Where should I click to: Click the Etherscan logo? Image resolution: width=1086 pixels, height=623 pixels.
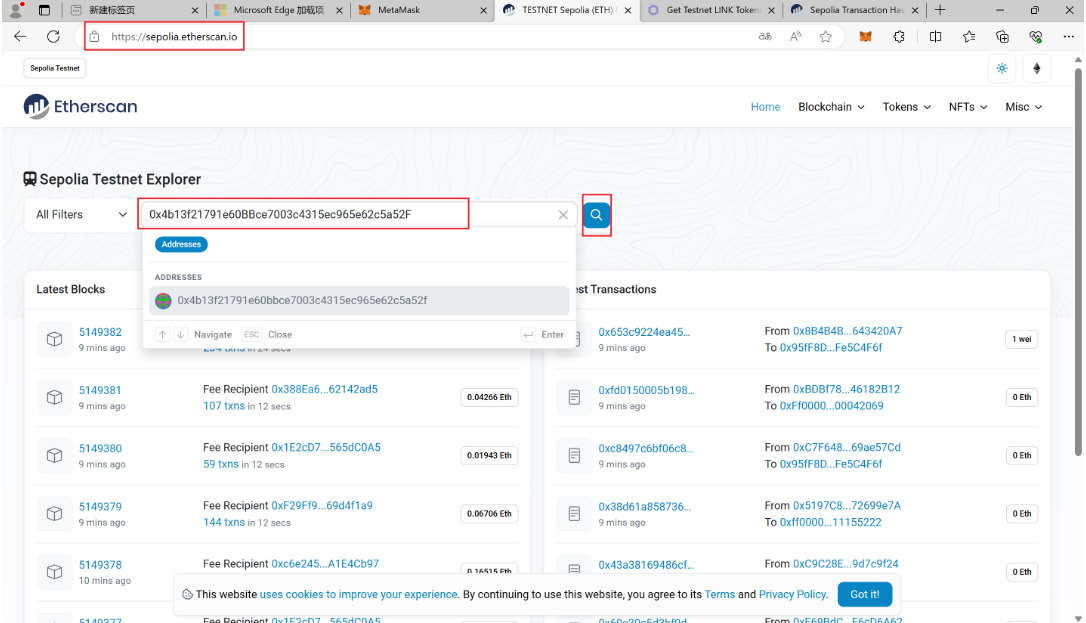[x=80, y=107]
